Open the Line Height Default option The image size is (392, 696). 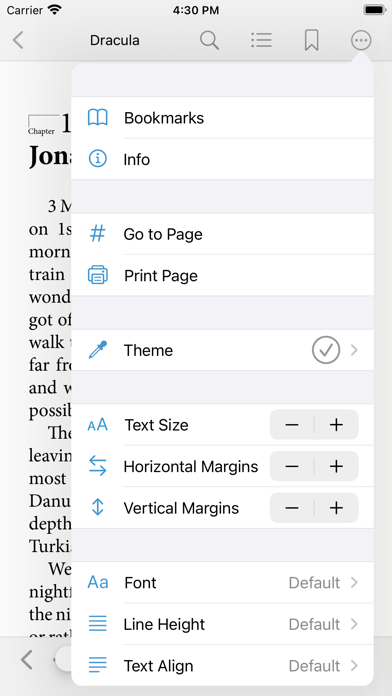pyautogui.click(x=222, y=624)
